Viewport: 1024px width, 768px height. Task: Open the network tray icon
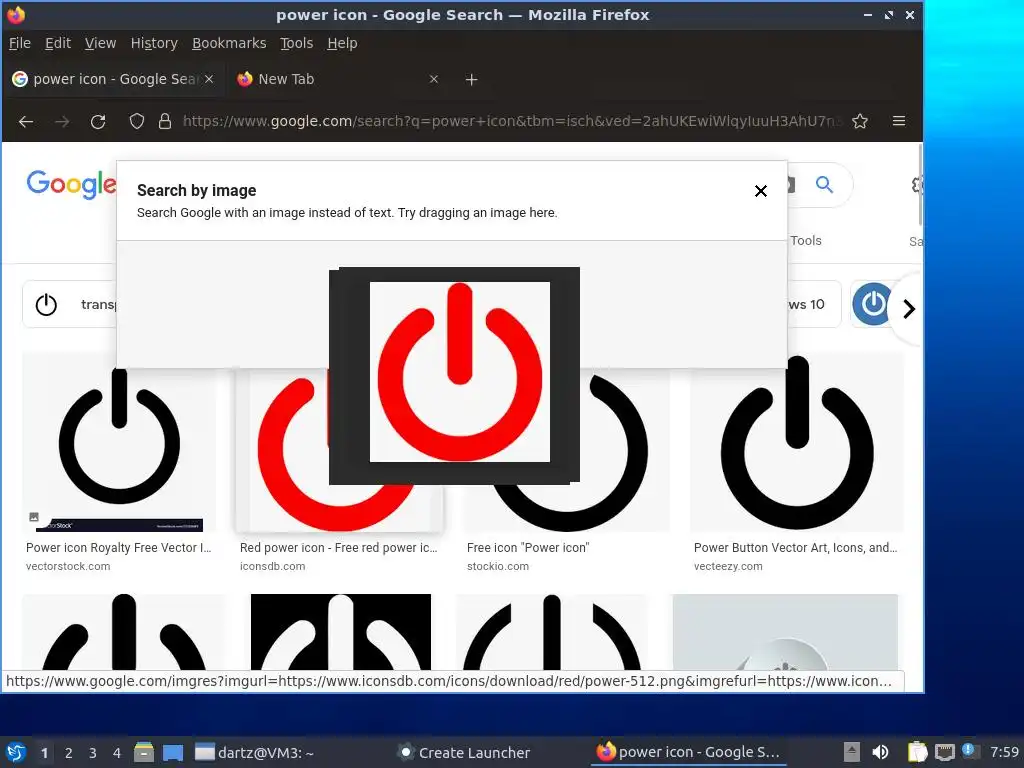(x=945, y=752)
